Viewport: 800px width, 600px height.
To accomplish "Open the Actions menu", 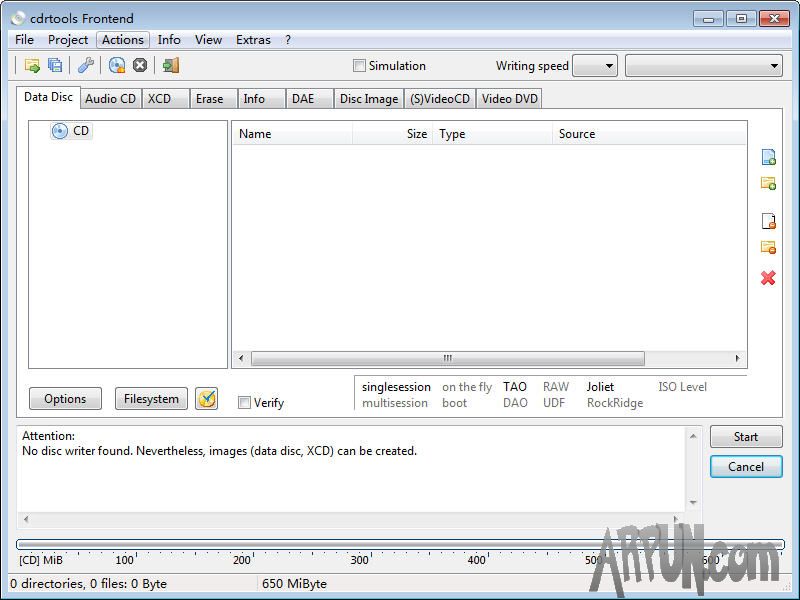I will [122, 40].
